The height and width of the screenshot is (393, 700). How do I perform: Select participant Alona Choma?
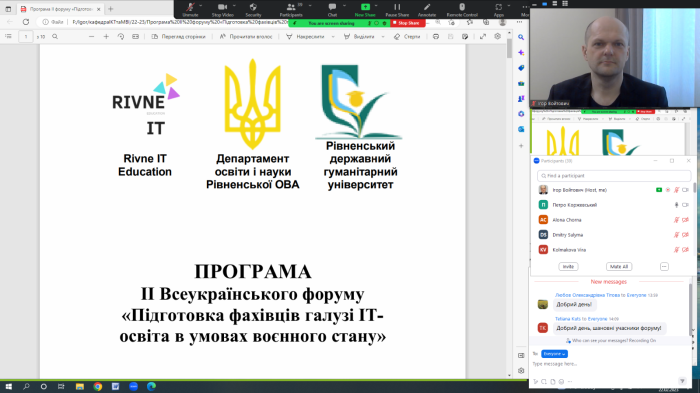click(x=614, y=220)
